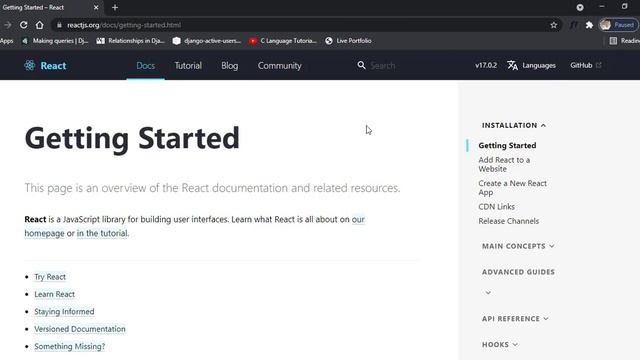Bookmark this page with star icon

click(x=553, y=25)
